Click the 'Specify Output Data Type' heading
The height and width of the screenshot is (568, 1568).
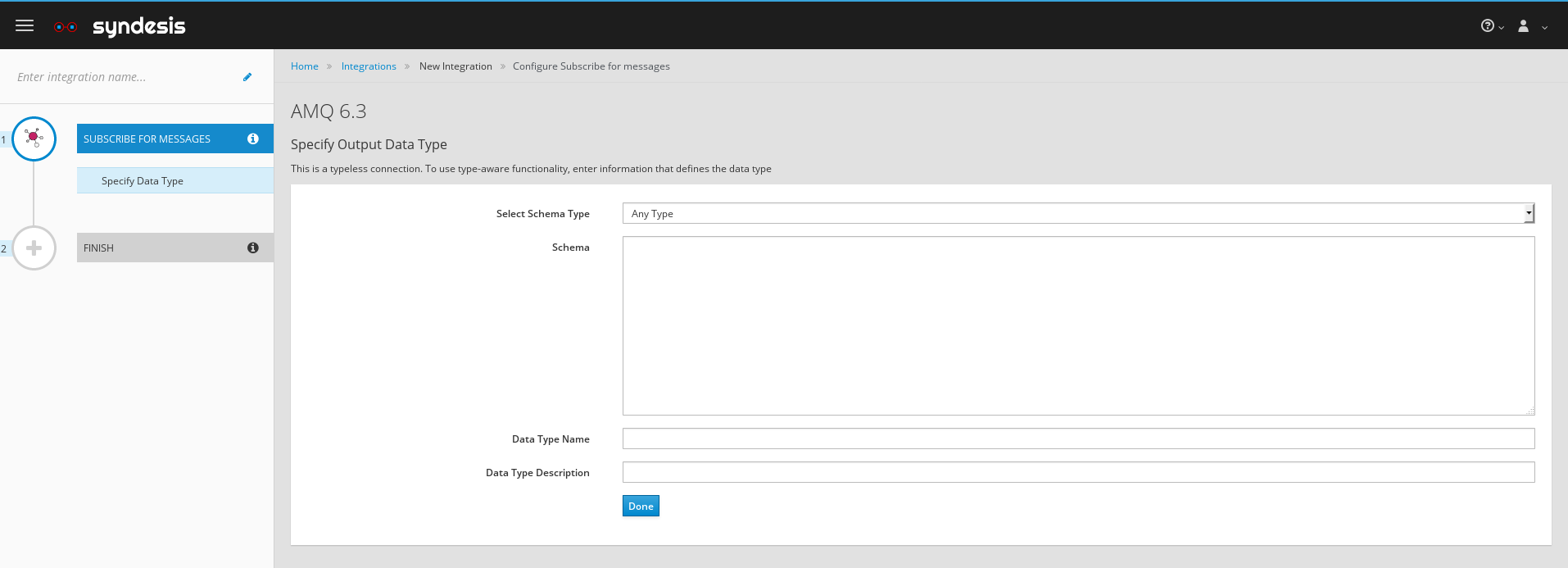click(369, 144)
